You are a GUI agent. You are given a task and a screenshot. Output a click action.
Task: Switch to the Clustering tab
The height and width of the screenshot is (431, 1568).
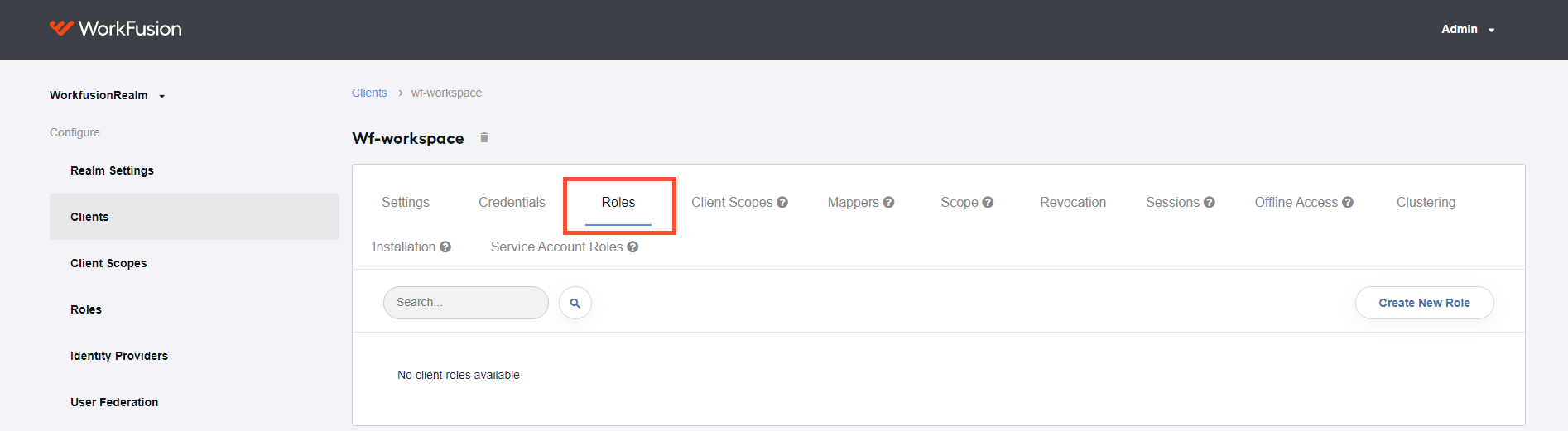click(x=1426, y=203)
